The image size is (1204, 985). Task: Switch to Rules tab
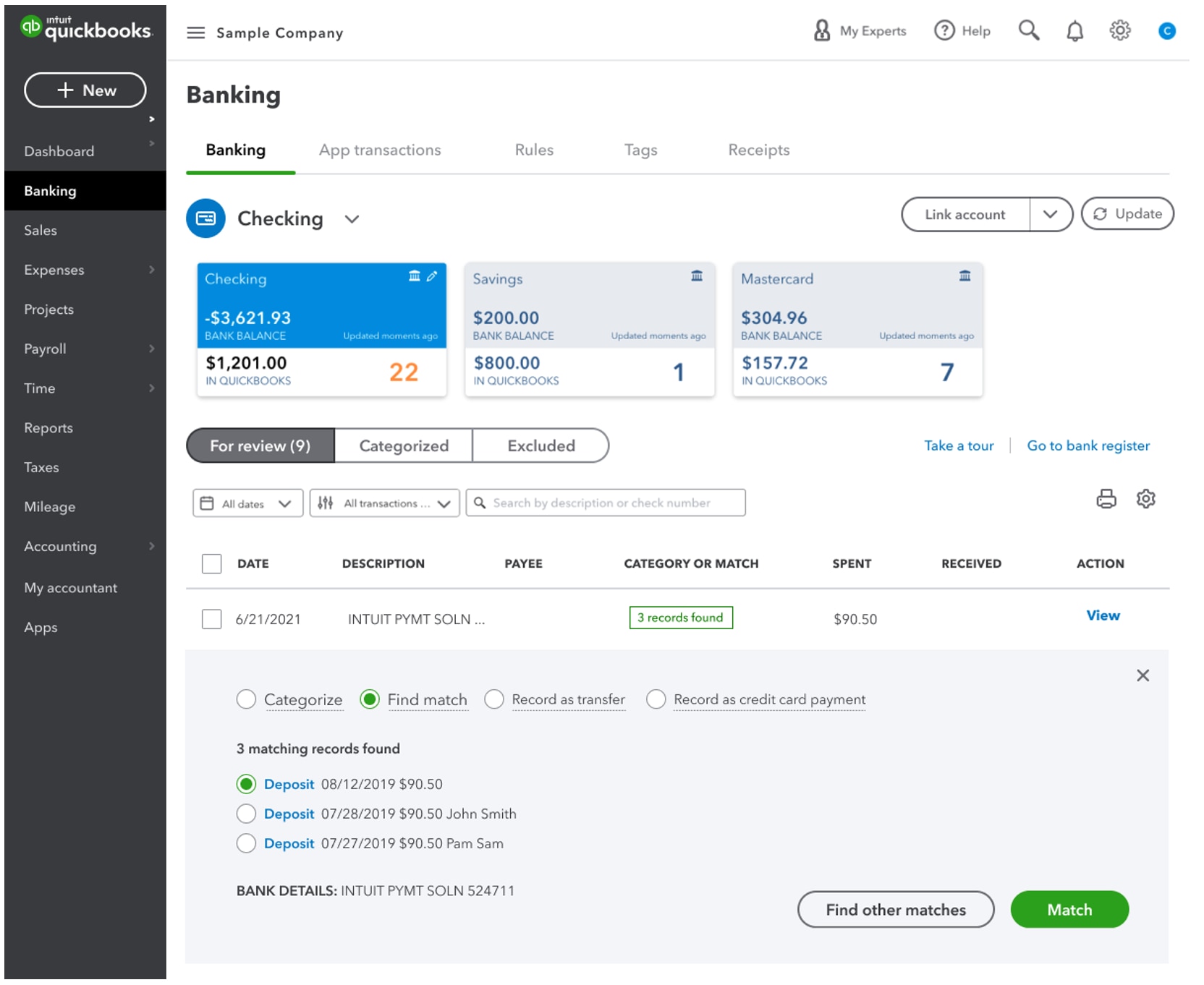pos(534,150)
